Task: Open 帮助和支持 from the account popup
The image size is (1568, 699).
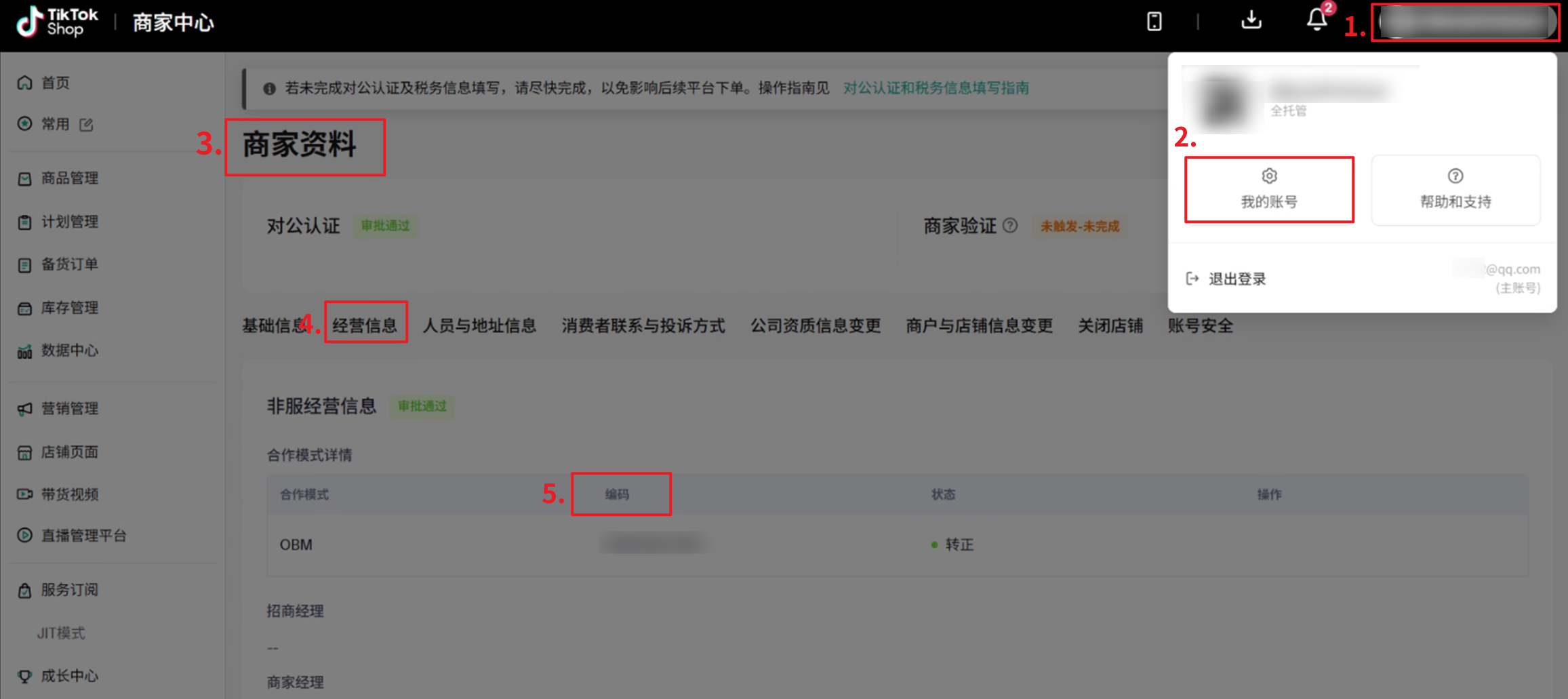Action: click(1455, 189)
